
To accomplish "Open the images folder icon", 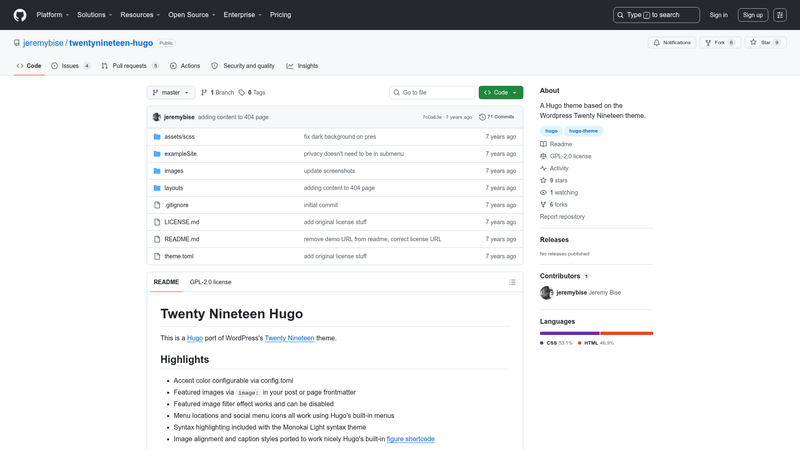I will 157,171.
